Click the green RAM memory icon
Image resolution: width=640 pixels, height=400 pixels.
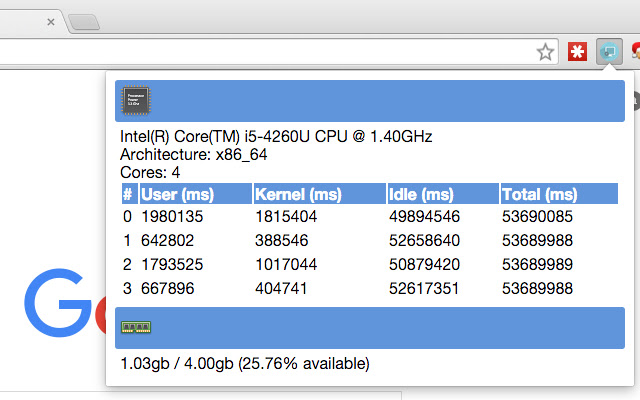point(136,327)
